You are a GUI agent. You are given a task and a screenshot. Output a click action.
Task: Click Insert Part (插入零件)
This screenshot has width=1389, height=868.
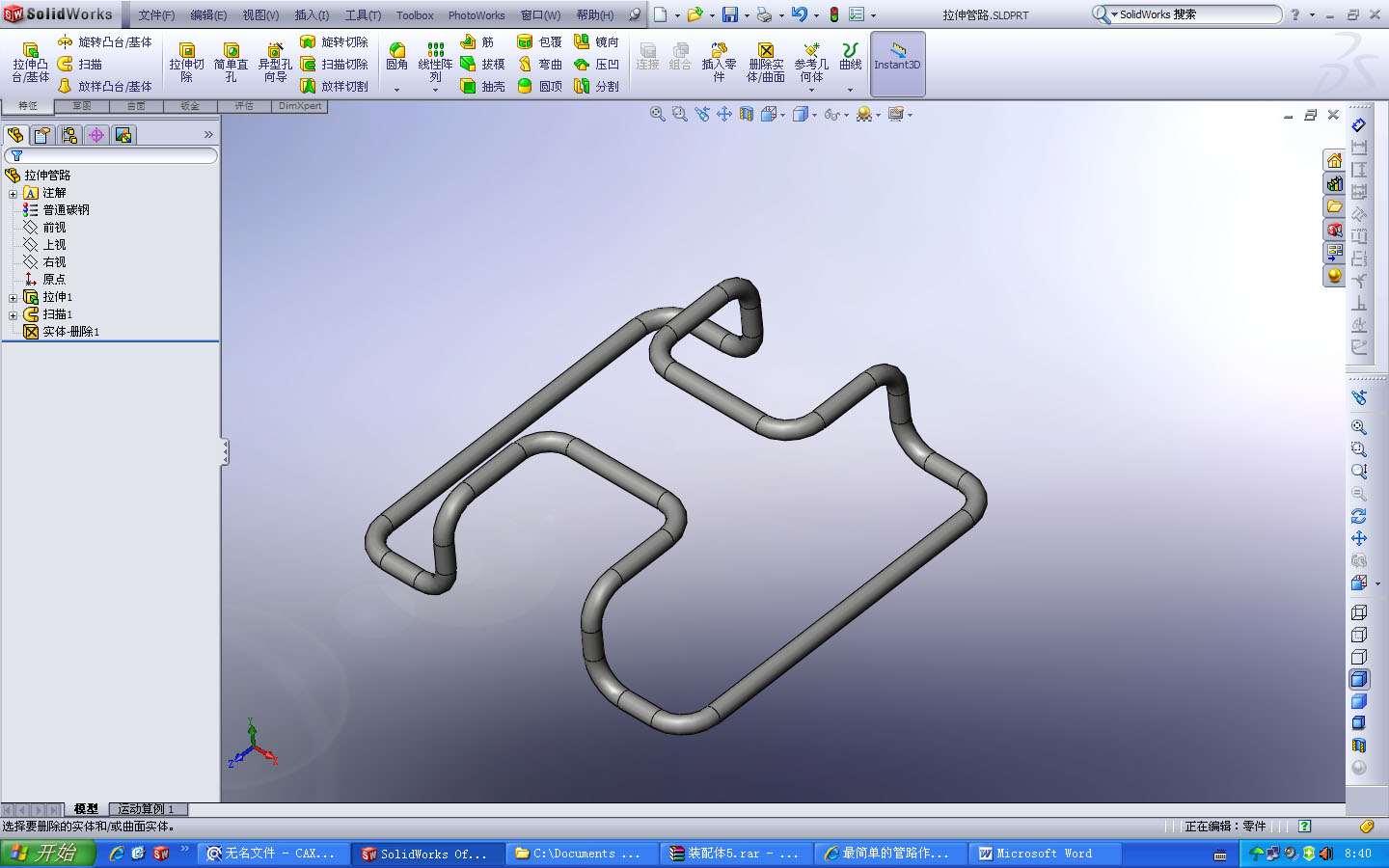coord(719,63)
